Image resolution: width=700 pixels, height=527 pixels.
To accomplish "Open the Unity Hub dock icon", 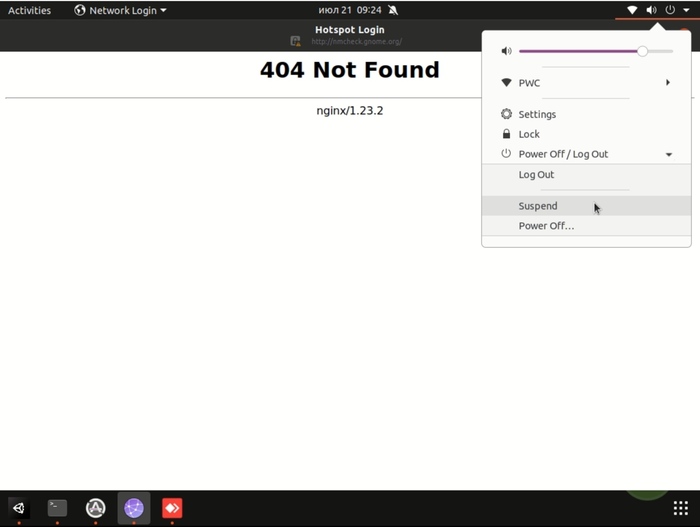I will tap(19, 508).
